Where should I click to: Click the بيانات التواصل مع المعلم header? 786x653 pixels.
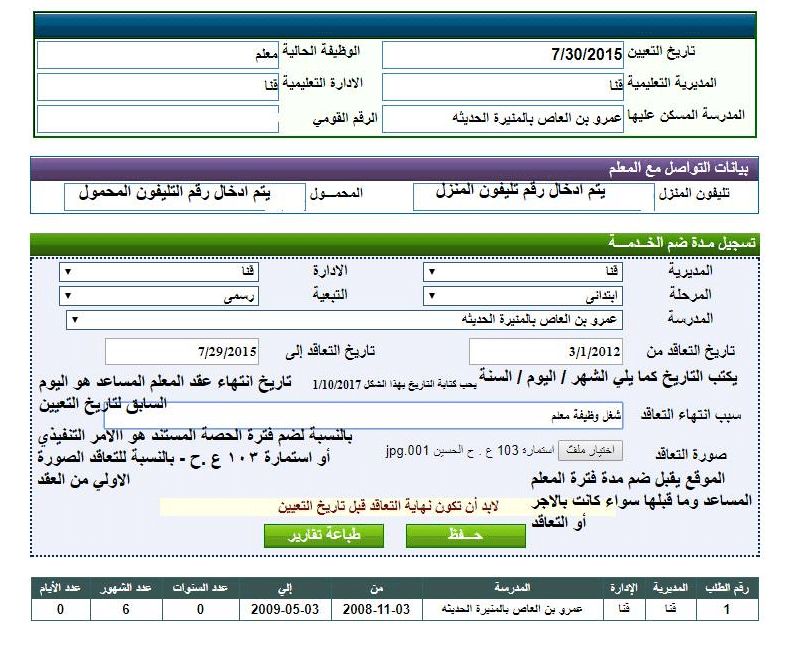click(x=395, y=168)
